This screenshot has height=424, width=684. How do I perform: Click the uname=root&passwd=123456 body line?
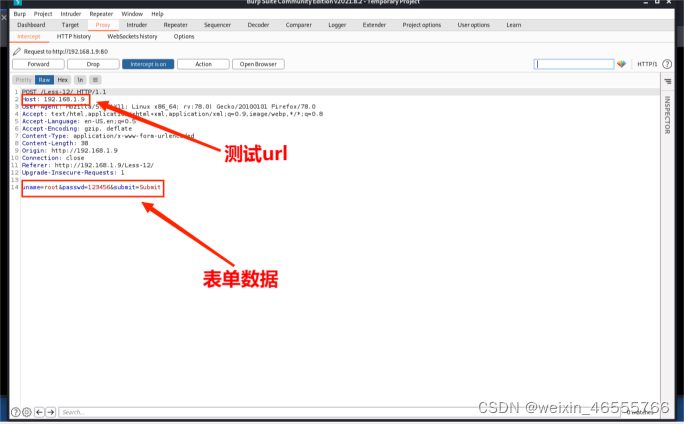[92, 187]
